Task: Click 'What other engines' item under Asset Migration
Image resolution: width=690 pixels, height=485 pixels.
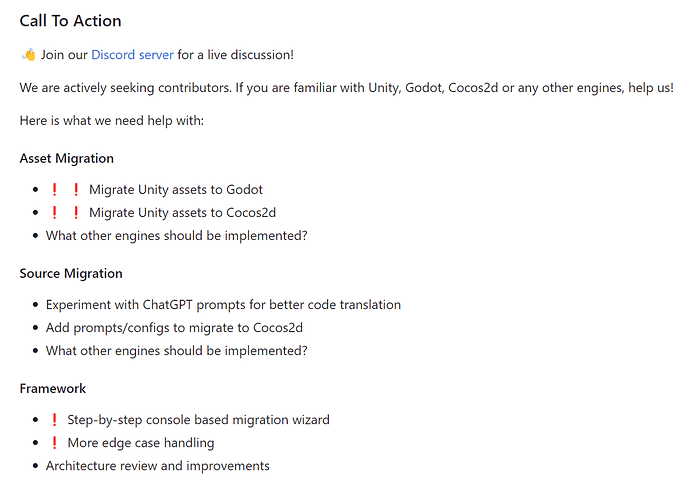Action: pos(176,236)
